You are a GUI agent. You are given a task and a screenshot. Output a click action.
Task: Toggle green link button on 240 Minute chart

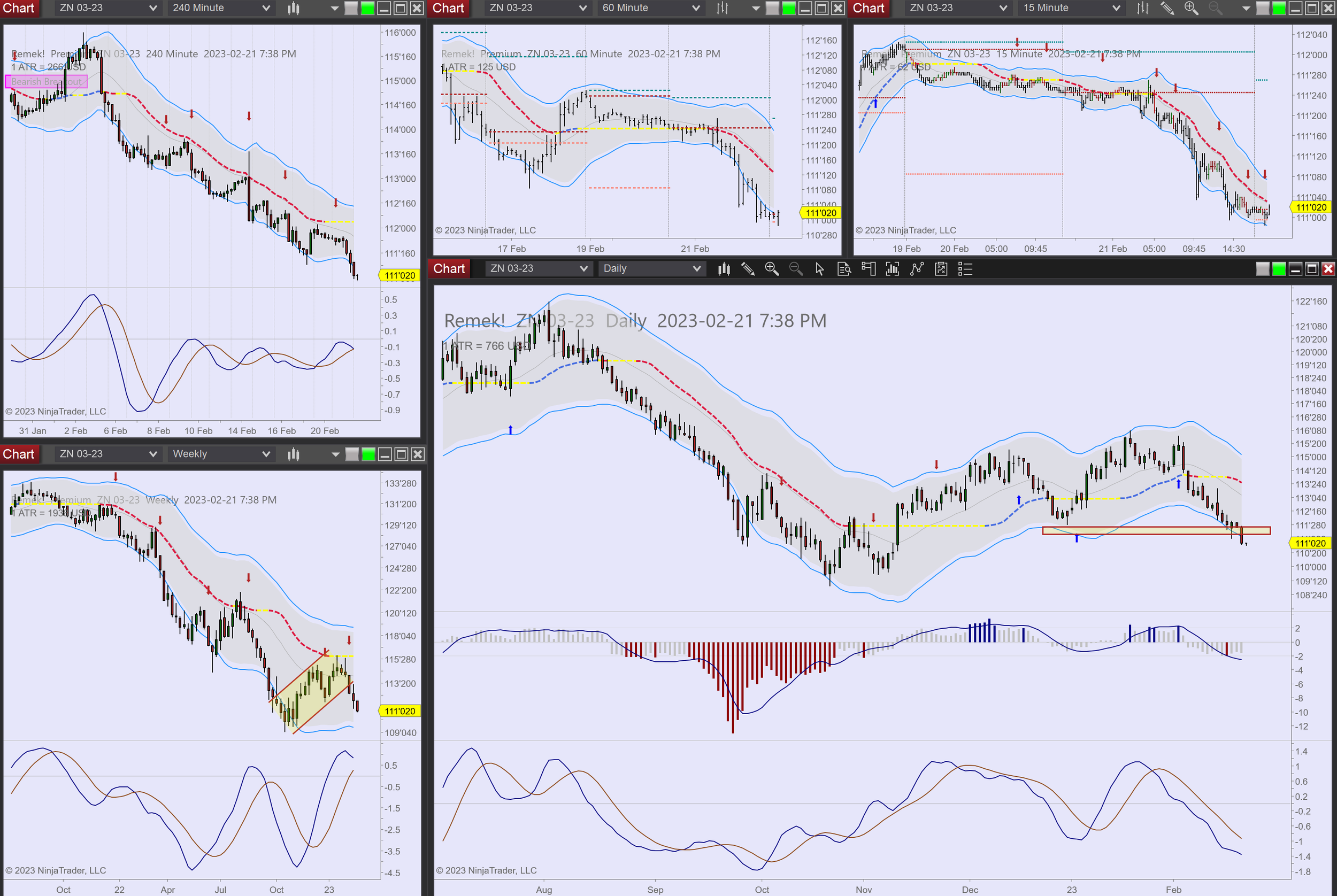[368, 8]
